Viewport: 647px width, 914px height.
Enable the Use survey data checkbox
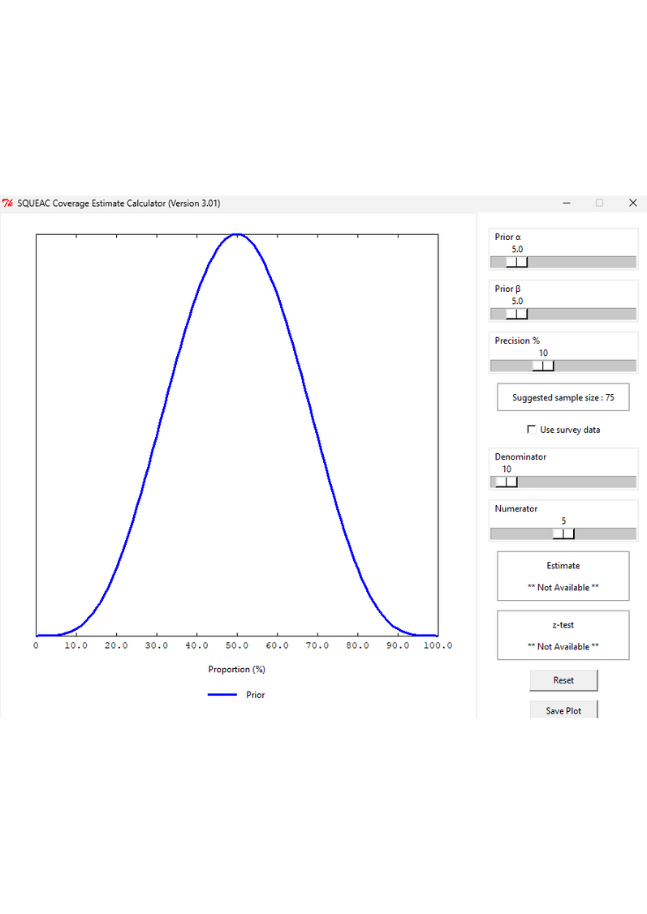[531, 429]
